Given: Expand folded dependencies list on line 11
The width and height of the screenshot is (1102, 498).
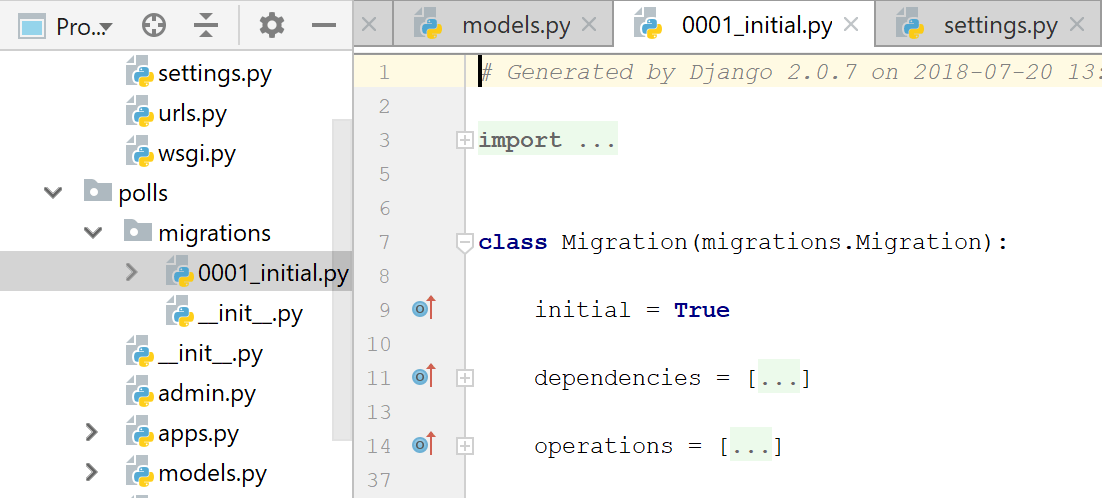Looking at the screenshot, I should [464, 378].
